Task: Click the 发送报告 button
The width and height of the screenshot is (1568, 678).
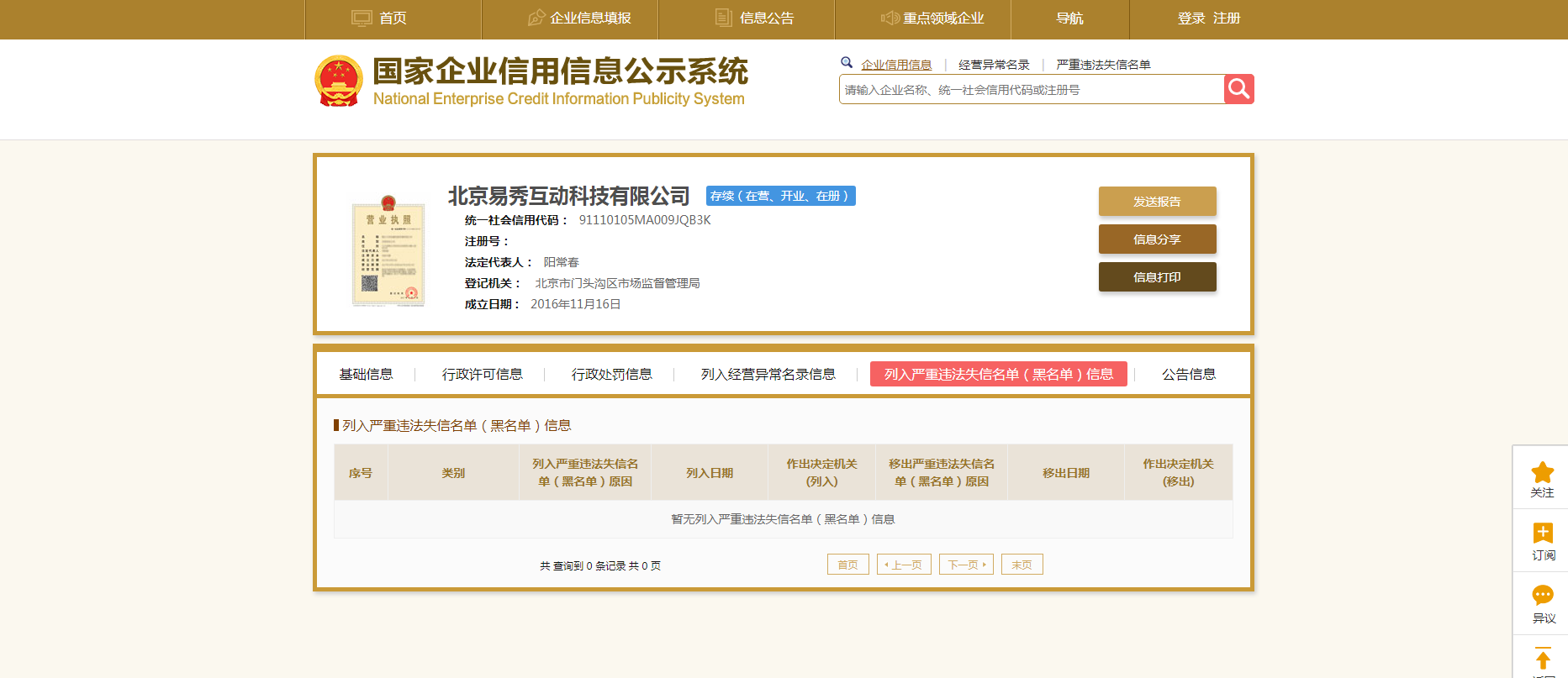Action: (x=1157, y=202)
